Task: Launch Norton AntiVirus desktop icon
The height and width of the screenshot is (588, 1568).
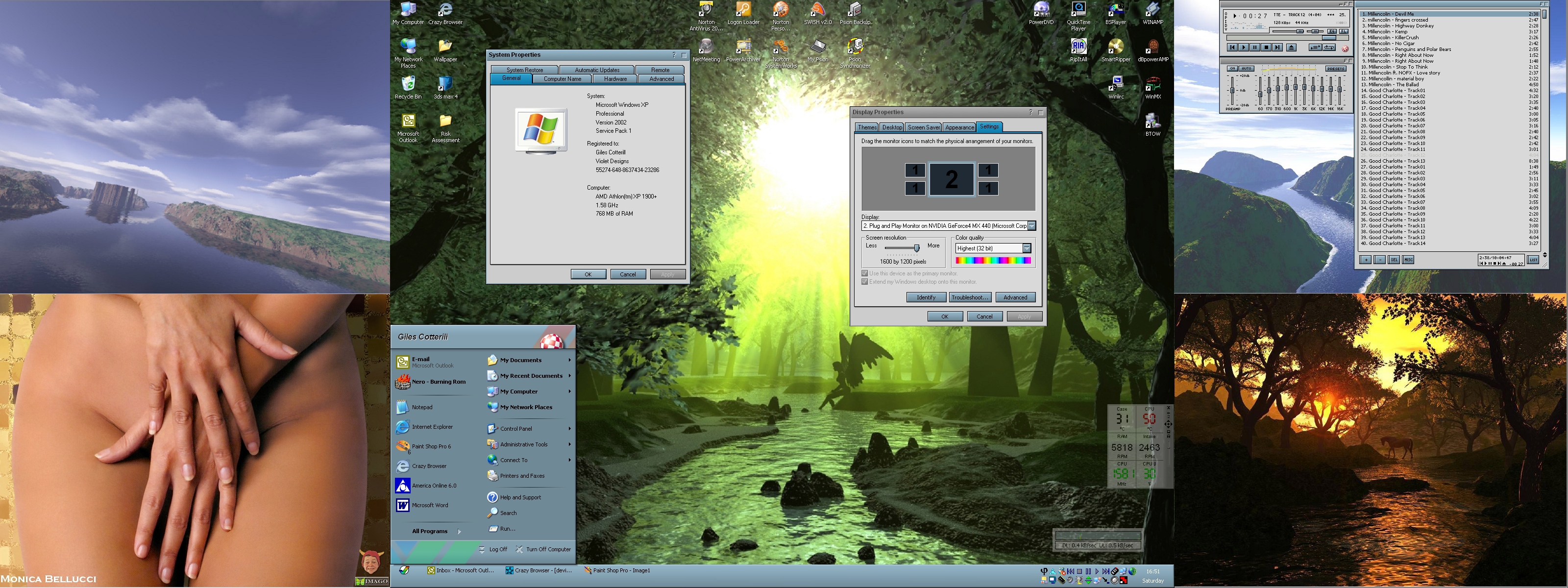Action: click(706, 17)
